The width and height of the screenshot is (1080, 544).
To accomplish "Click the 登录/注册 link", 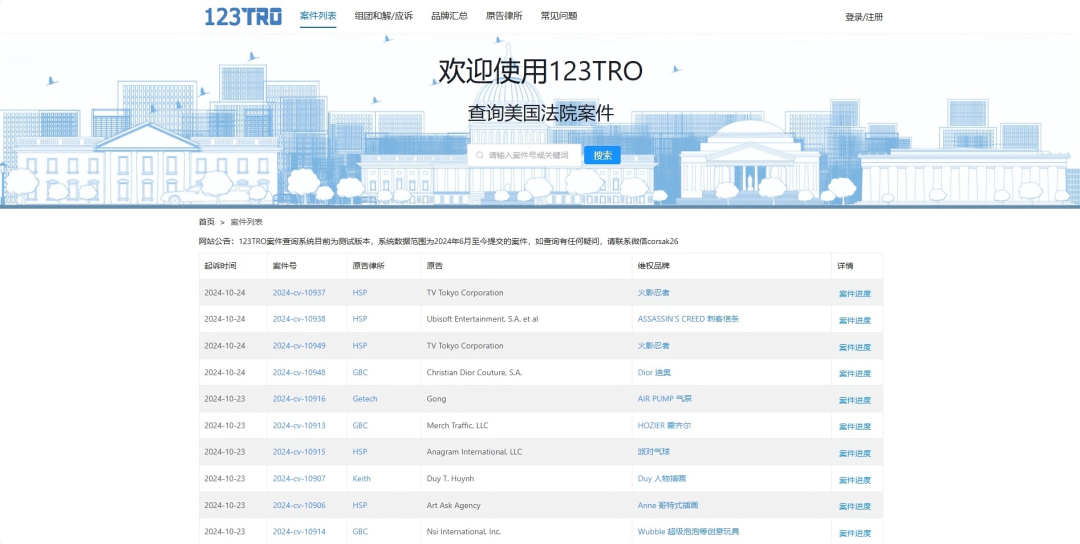I will [864, 17].
